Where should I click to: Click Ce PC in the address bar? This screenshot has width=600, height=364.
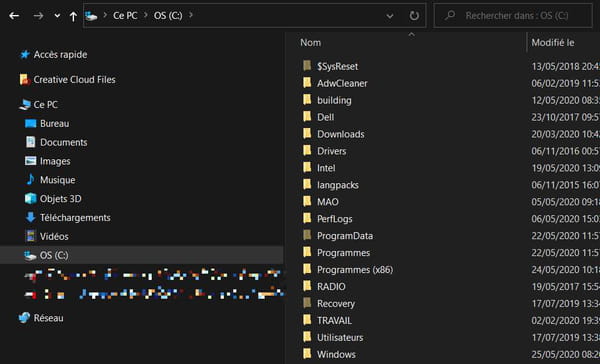point(125,16)
